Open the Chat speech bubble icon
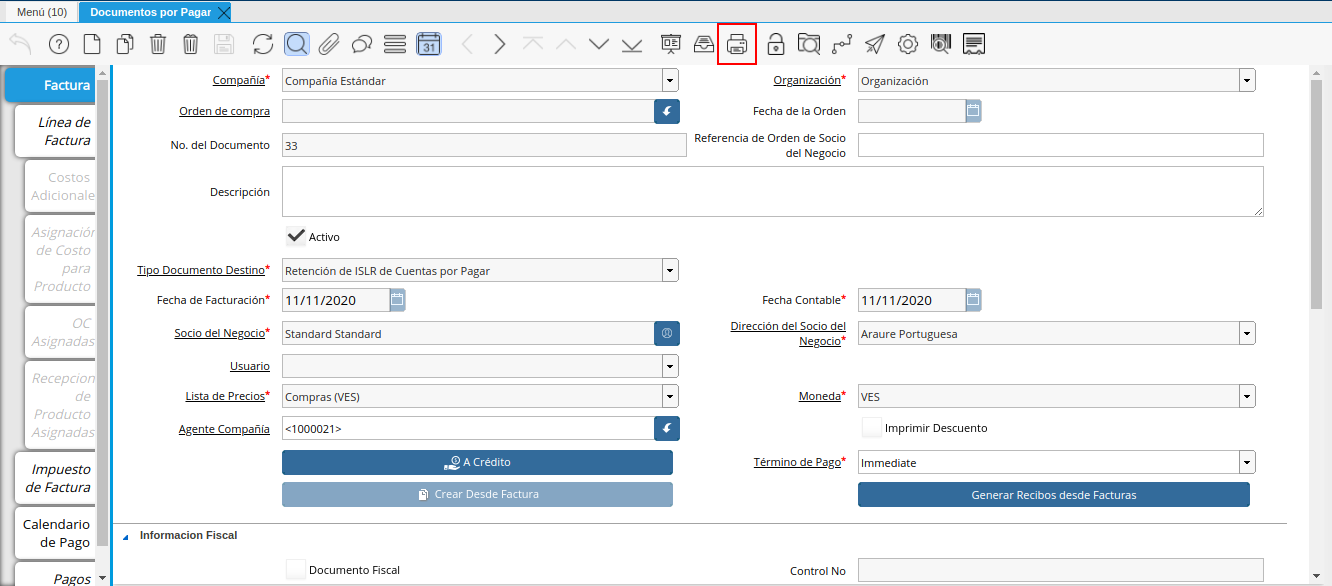This screenshot has width=1332, height=586. (362, 44)
